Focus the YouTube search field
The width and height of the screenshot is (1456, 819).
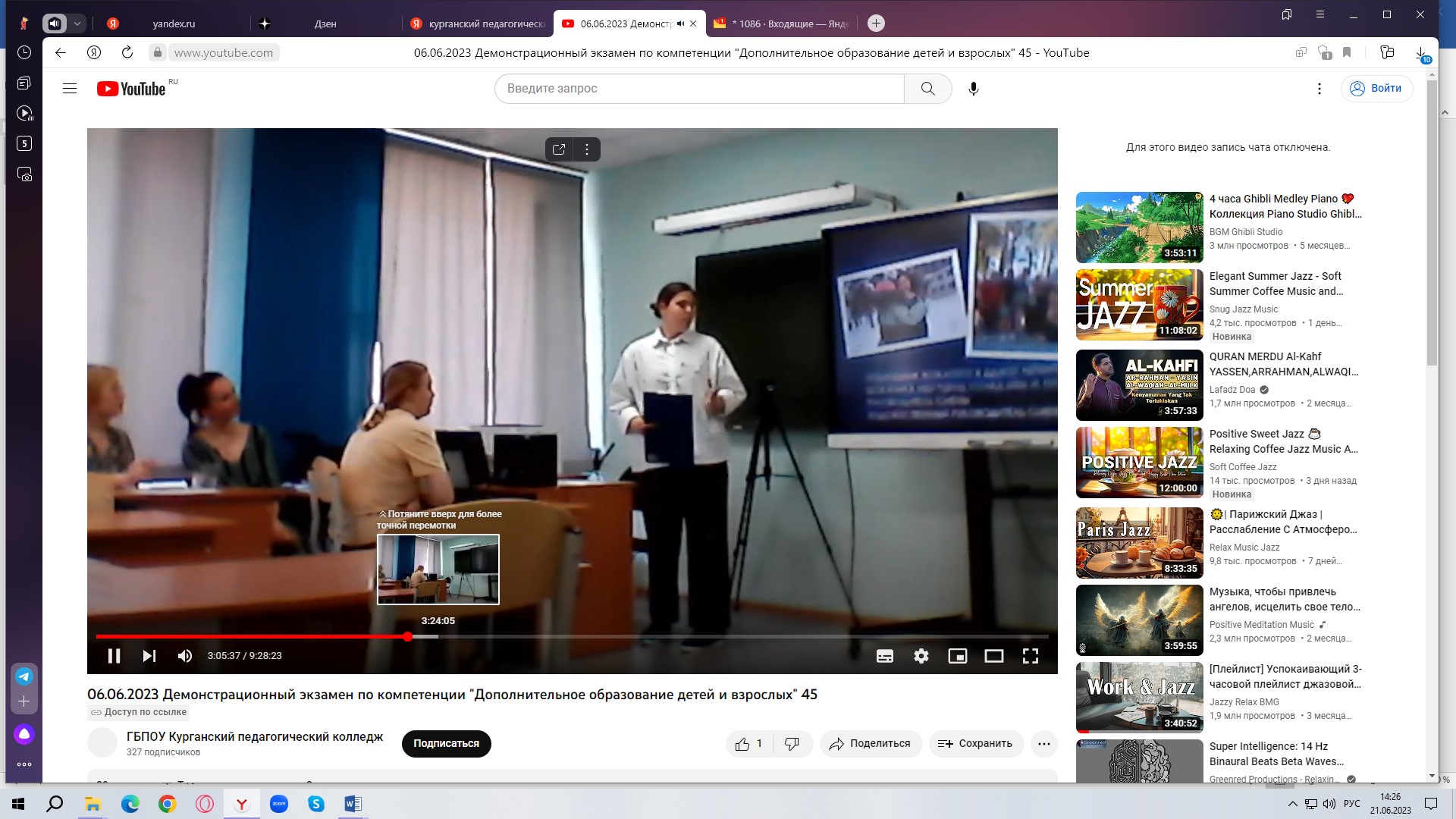click(699, 89)
